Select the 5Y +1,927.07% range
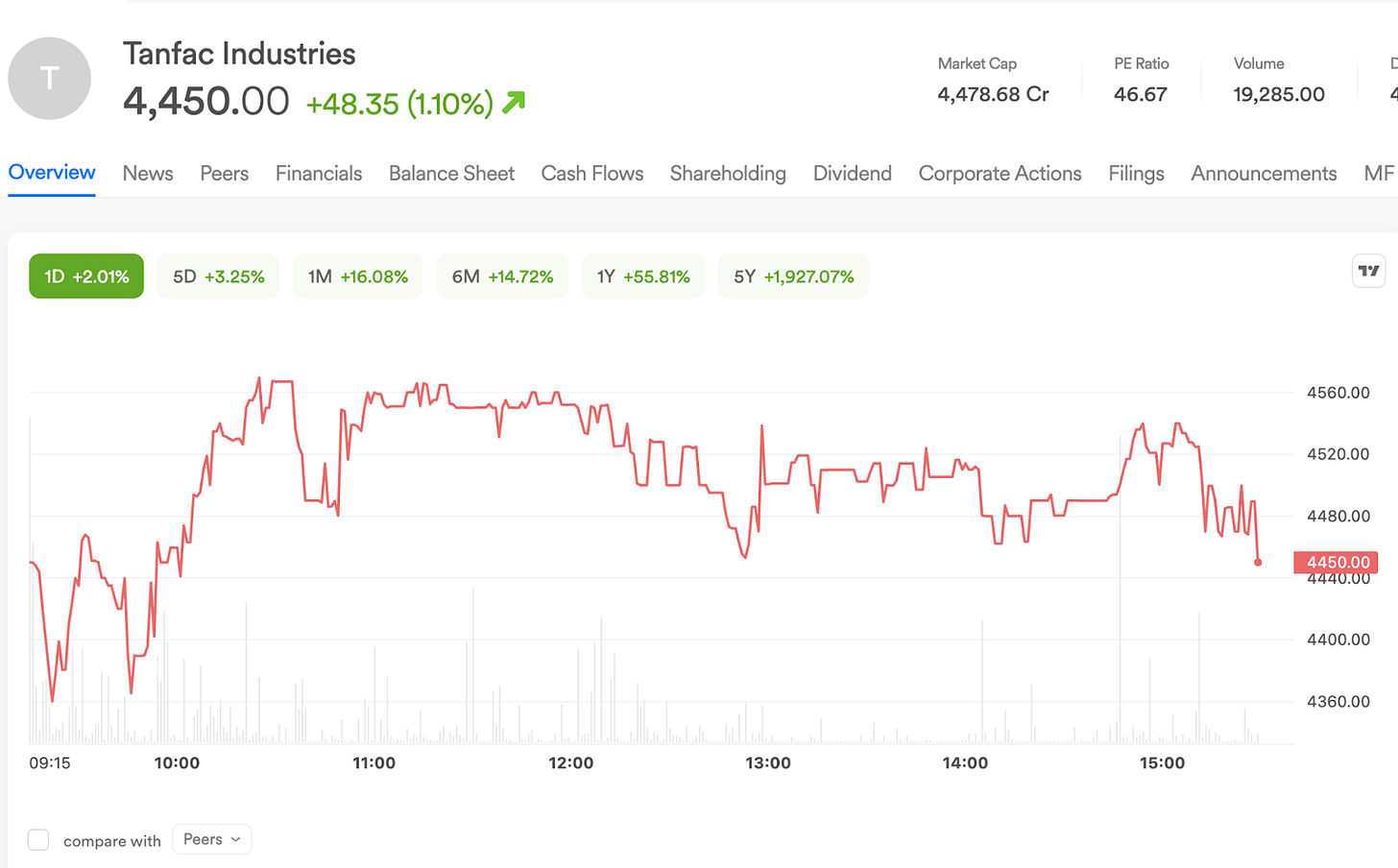The width and height of the screenshot is (1398, 868). (x=794, y=277)
